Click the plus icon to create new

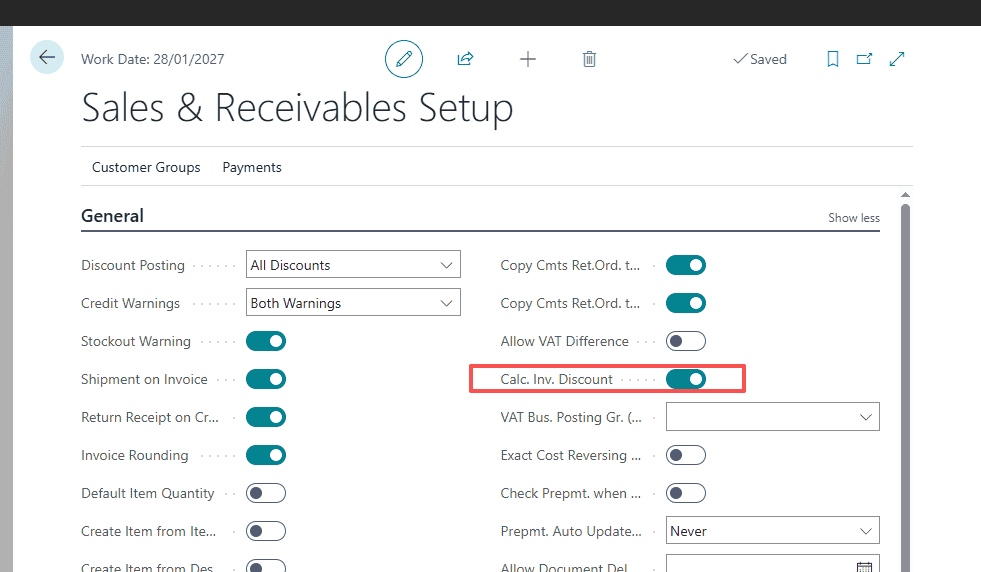tap(528, 59)
